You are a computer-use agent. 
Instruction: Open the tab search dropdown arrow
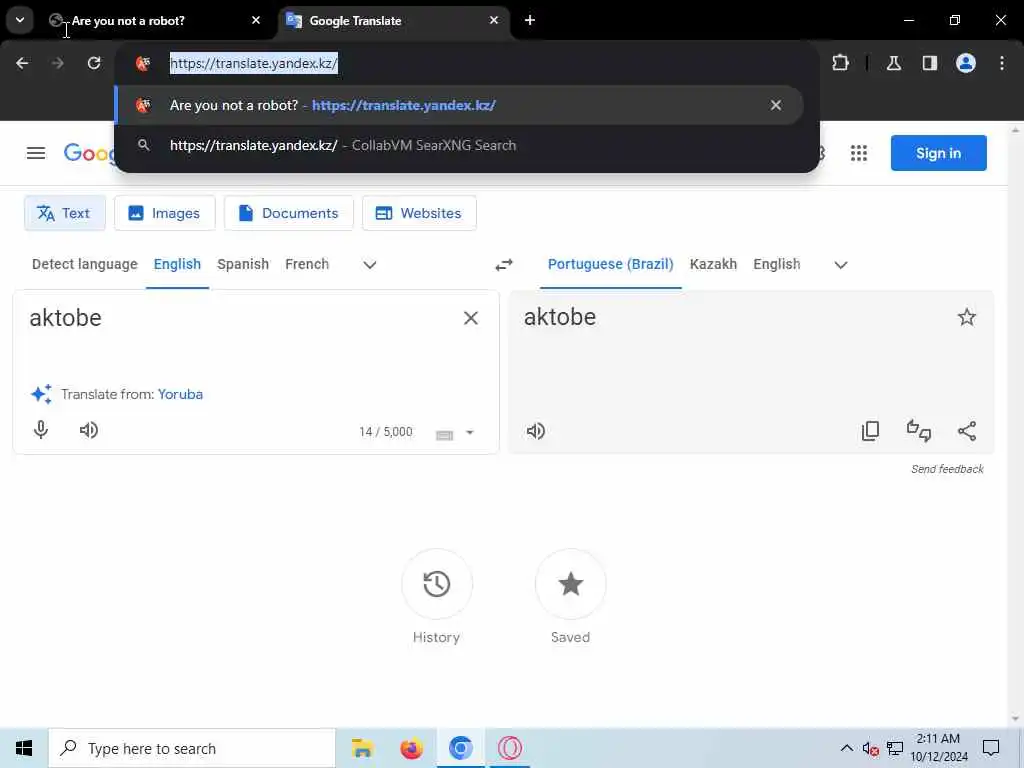pyautogui.click(x=20, y=20)
